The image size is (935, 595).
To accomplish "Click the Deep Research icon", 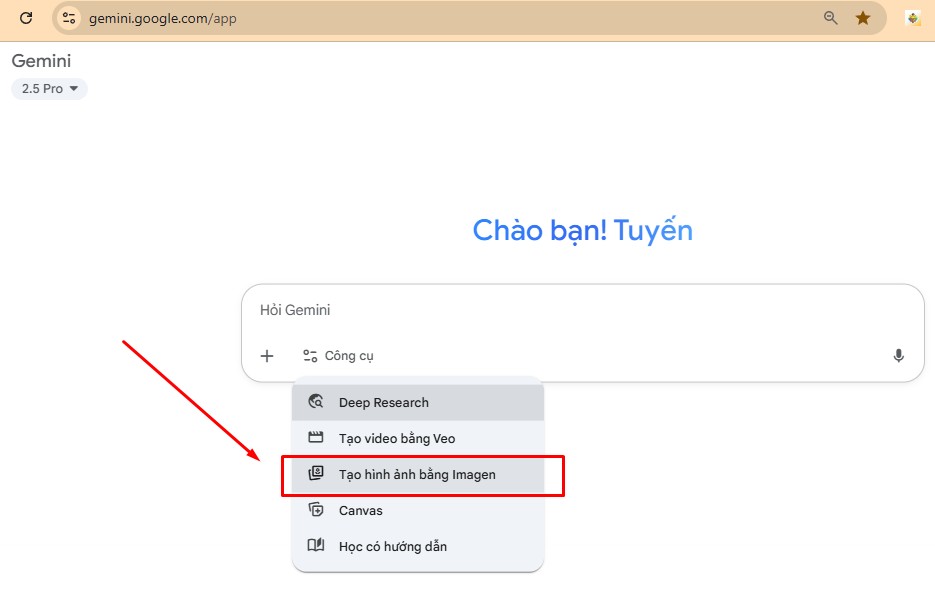I will (x=316, y=402).
